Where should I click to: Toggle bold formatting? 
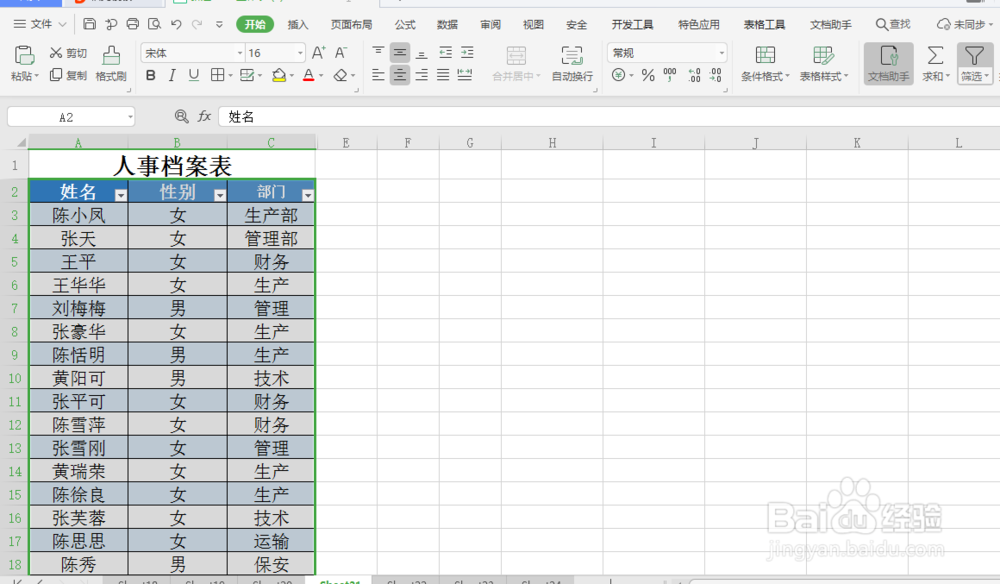coord(150,75)
